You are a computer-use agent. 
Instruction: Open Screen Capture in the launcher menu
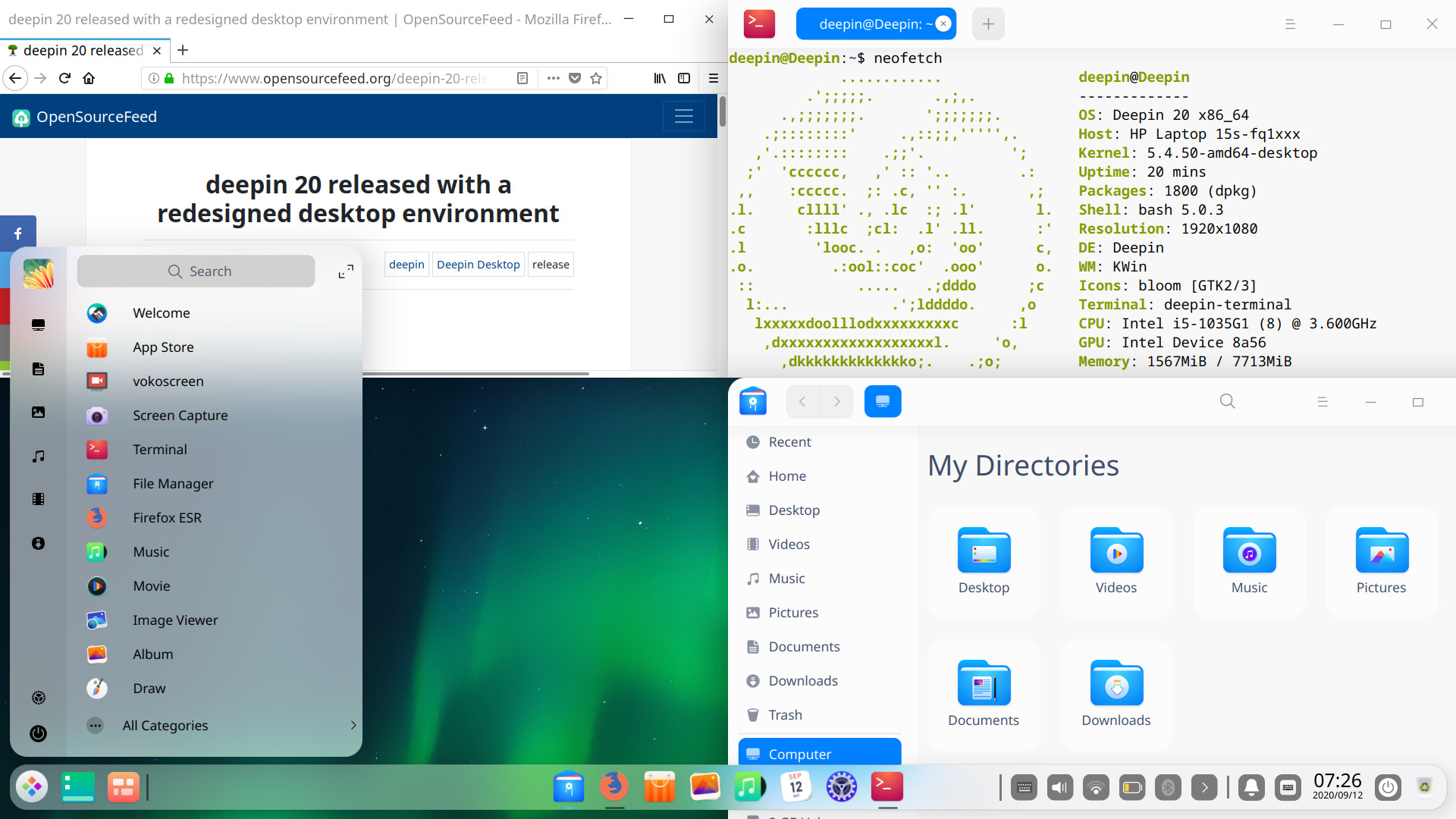(180, 415)
